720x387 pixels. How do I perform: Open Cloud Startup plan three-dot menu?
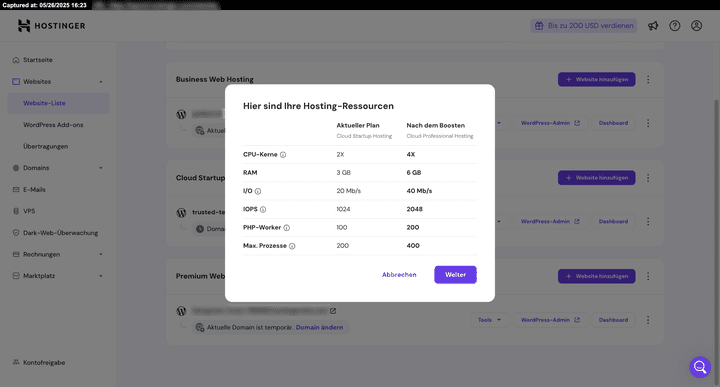coord(648,178)
